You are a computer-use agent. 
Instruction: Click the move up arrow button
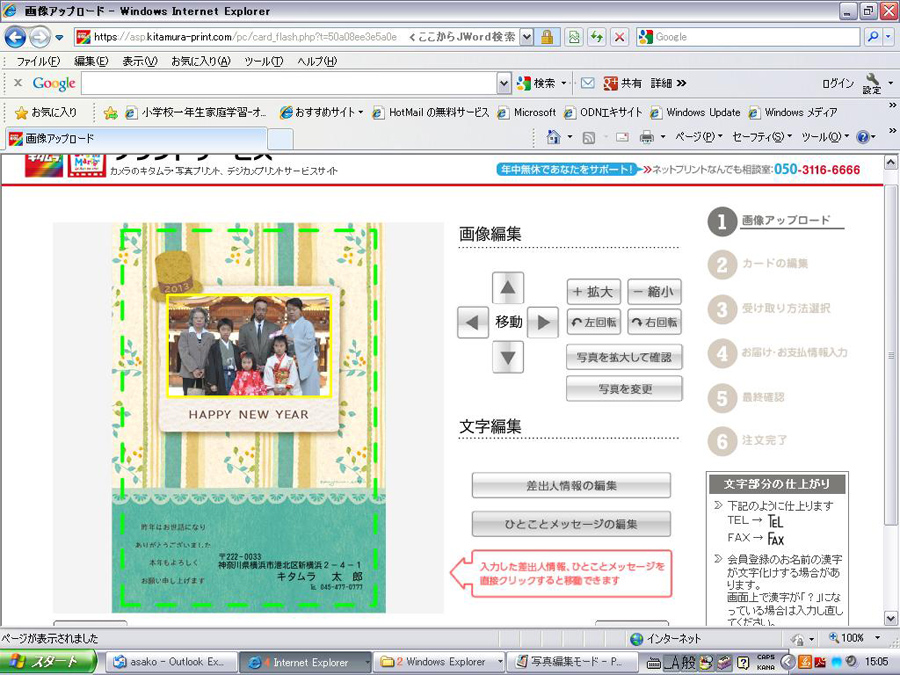tap(508, 289)
